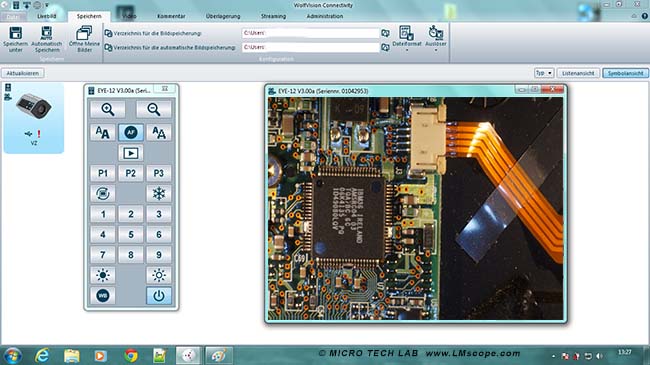The height and width of the screenshot is (365, 650).
Task: Open Internet Explorer from the taskbar
Action: (42, 356)
